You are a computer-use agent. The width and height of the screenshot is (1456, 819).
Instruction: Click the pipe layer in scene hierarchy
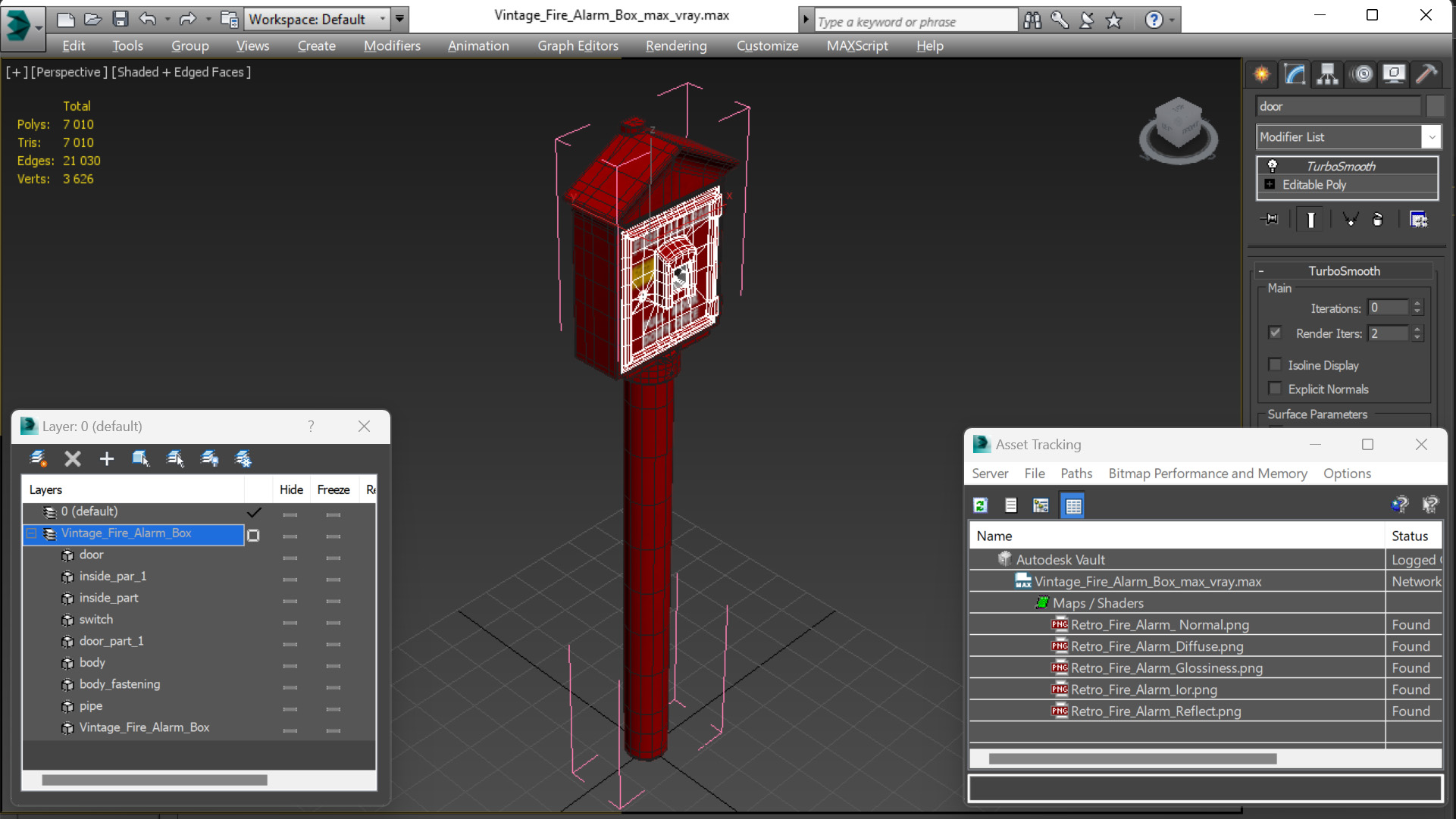90,705
